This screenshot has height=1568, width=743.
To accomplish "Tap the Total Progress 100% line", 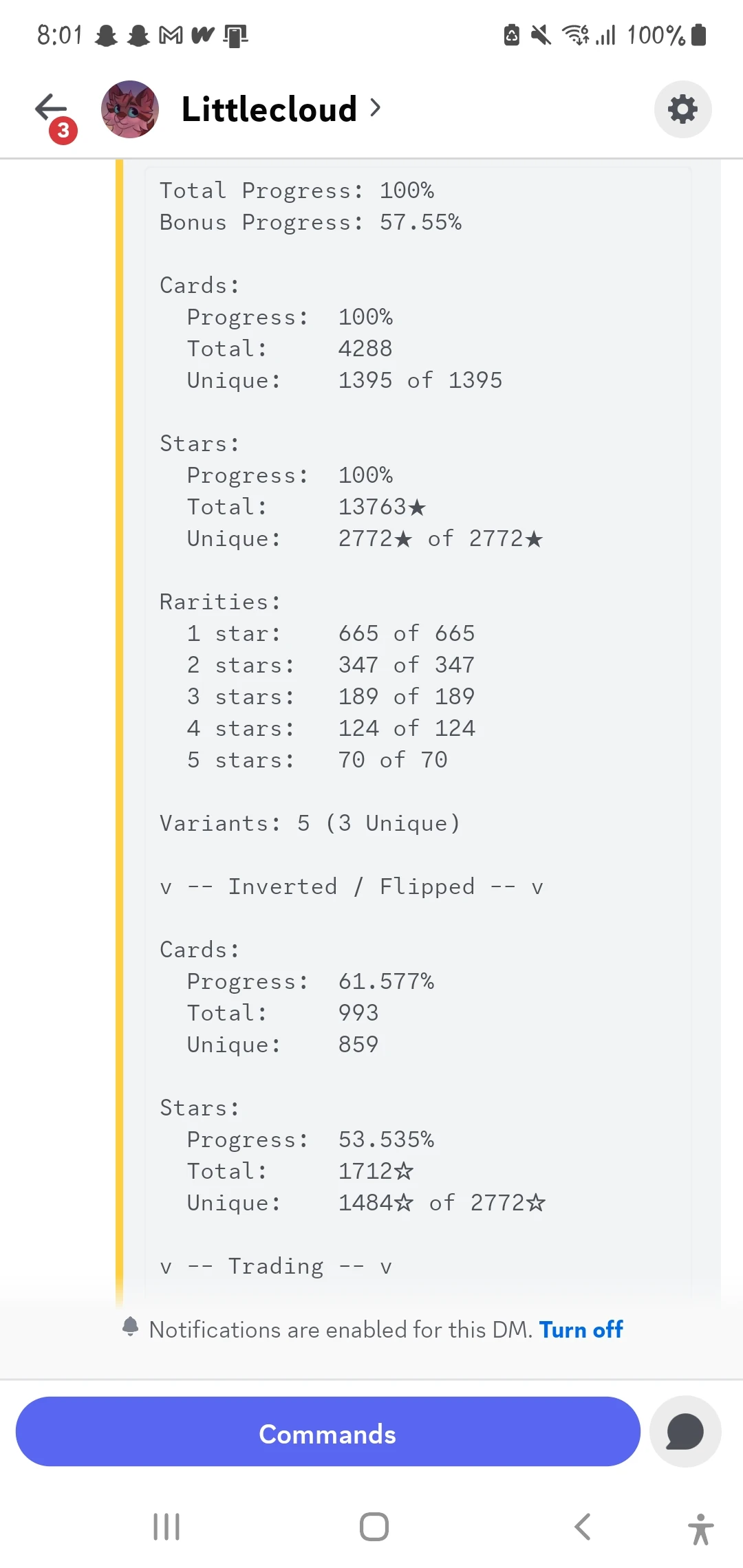I will click(x=297, y=190).
